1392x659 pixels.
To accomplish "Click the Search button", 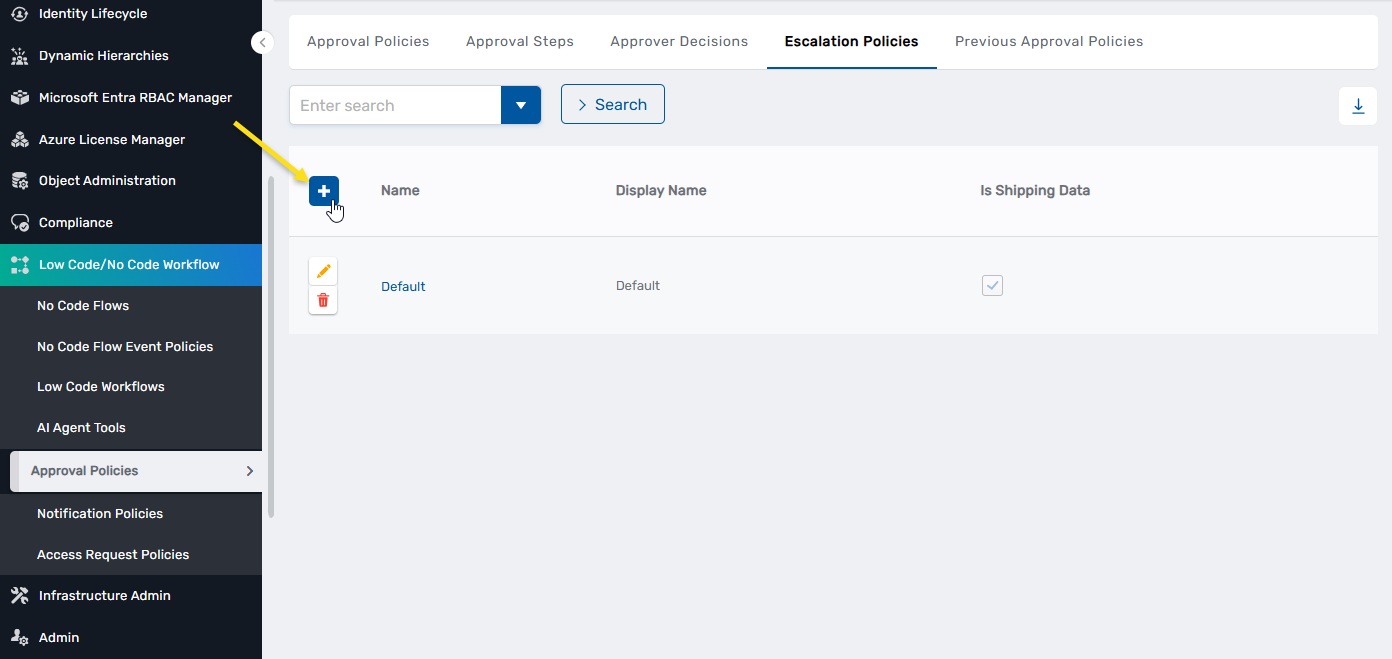I will click(612, 104).
